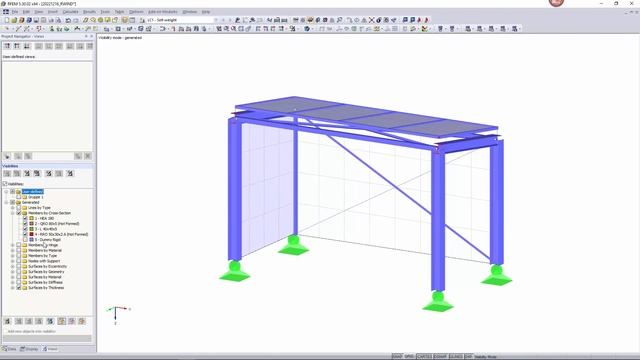Pin the Project Navigator panel
This screenshot has width=640, height=360.
[86, 36]
